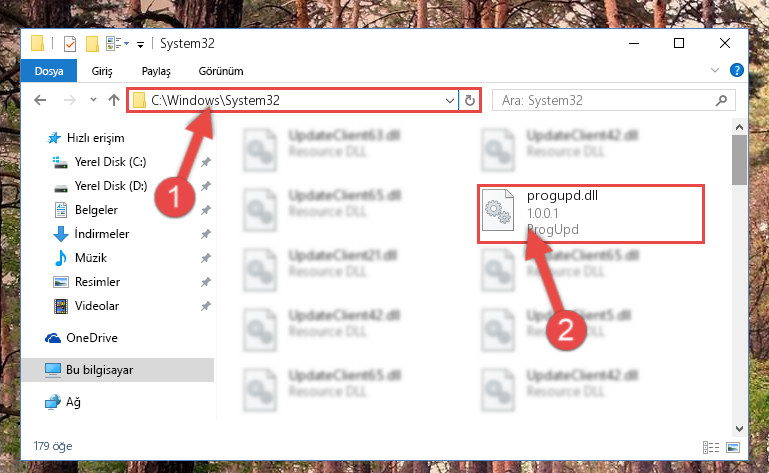Image resolution: width=769 pixels, height=473 pixels.
Task: Click the search magnifier icon
Action: (721, 101)
